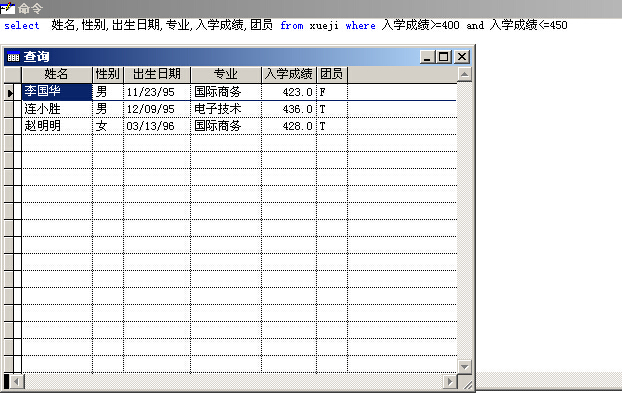Click the 女 gender cell
This screenshot has height=395, width=622.
[x=108, y=126]
